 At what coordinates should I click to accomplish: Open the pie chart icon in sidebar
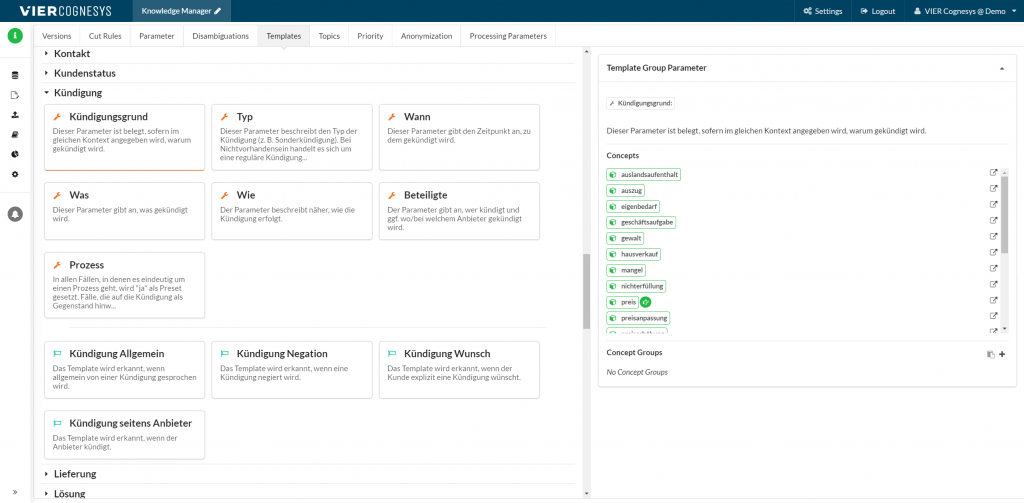[15, 154]
